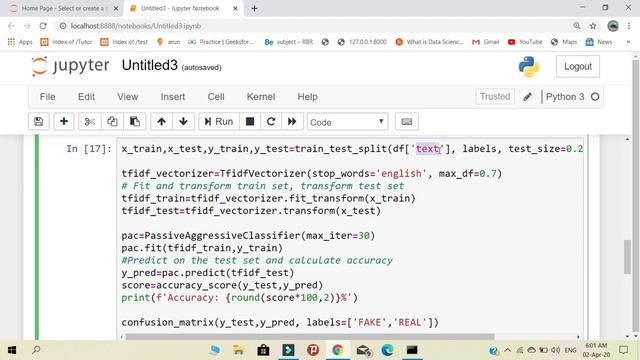Bookmark this page with the star icon
Viewport: 640px width, 360px height.
pyautogui.click(x=593, y=26)
